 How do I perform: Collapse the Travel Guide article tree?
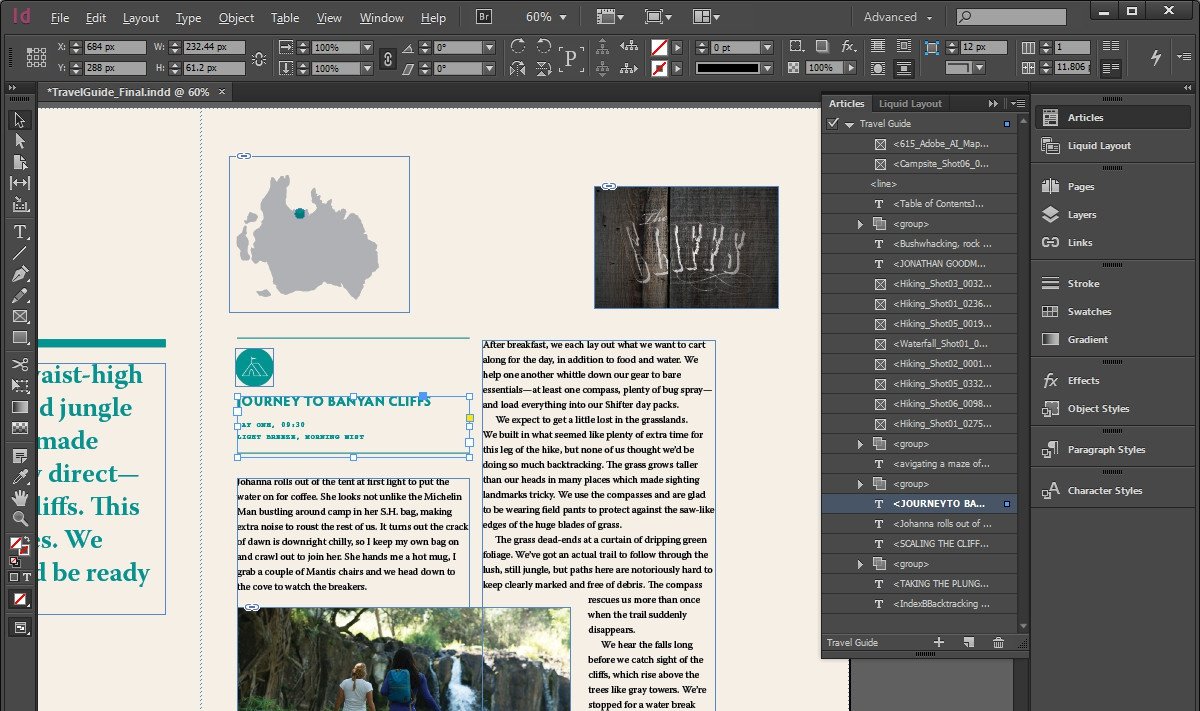pos(849,124)
